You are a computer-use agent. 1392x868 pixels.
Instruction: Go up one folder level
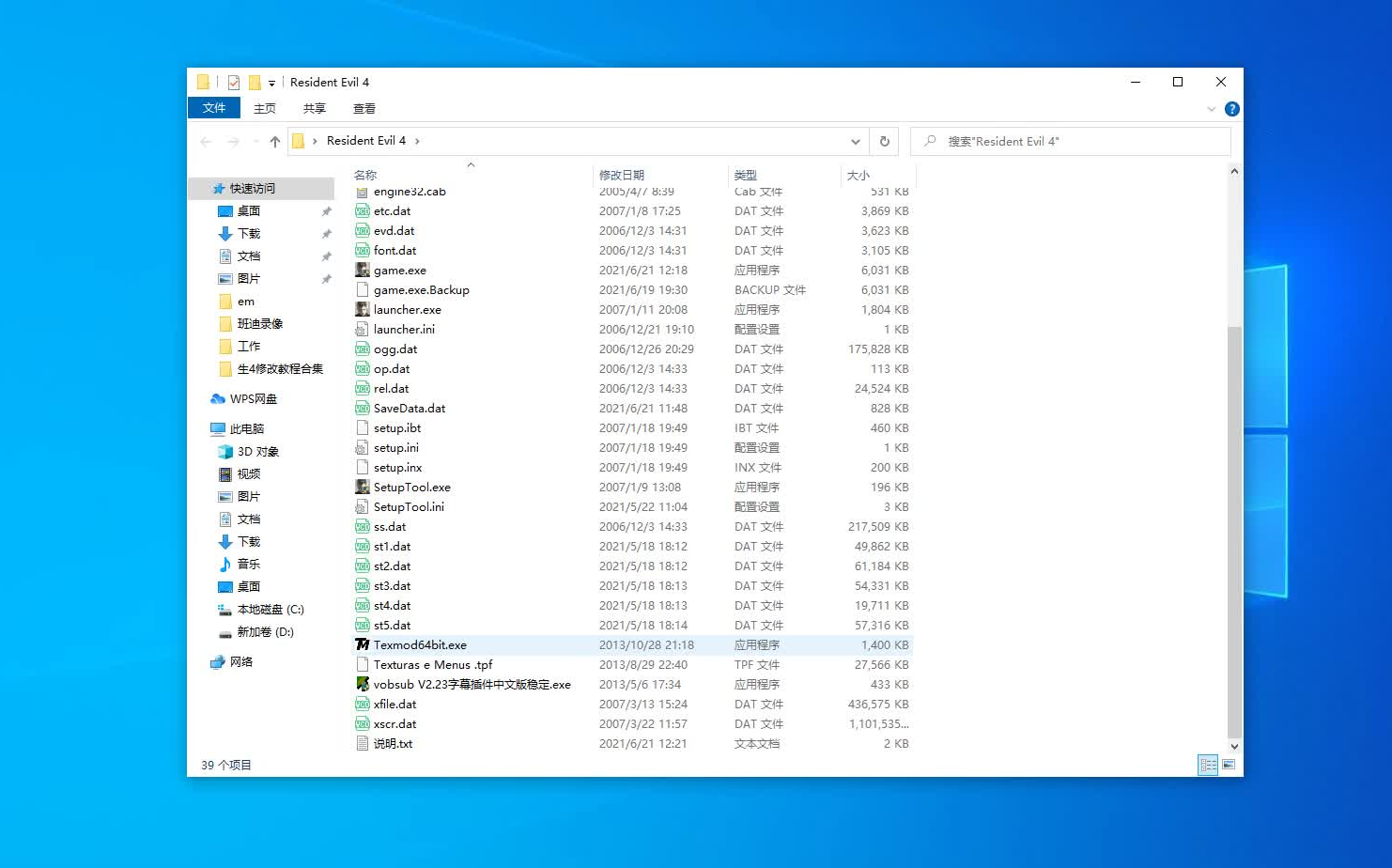[274, 141]
